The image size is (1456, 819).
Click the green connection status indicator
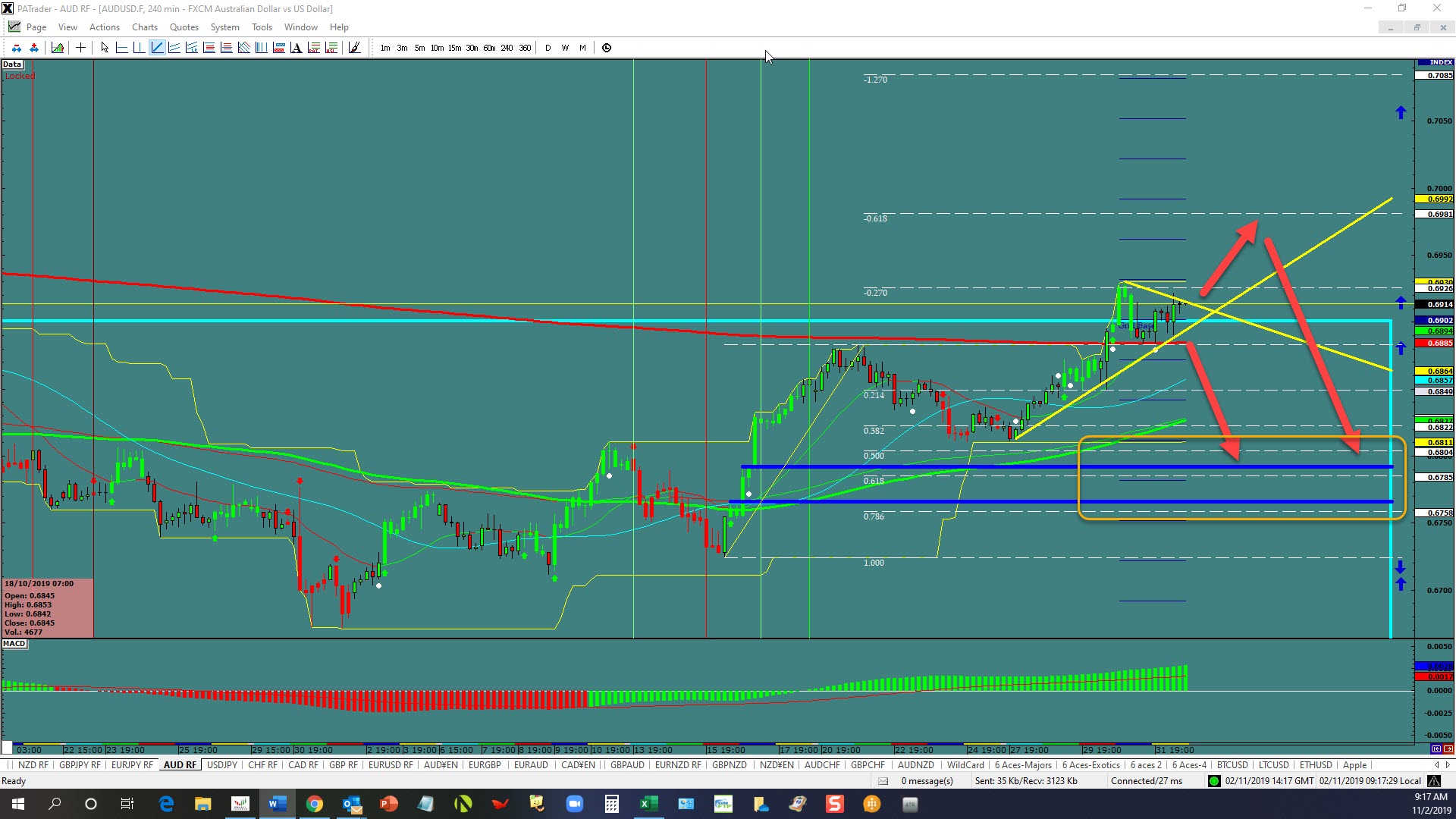coord(1214,781)
